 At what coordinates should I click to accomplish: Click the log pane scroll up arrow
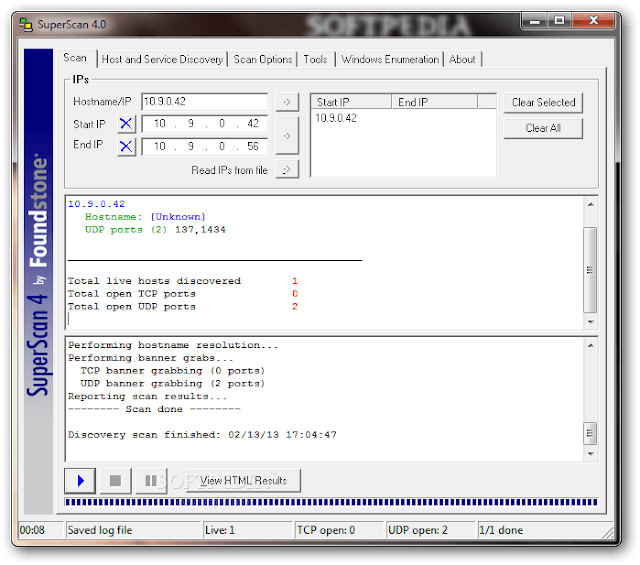coord(590,346)
